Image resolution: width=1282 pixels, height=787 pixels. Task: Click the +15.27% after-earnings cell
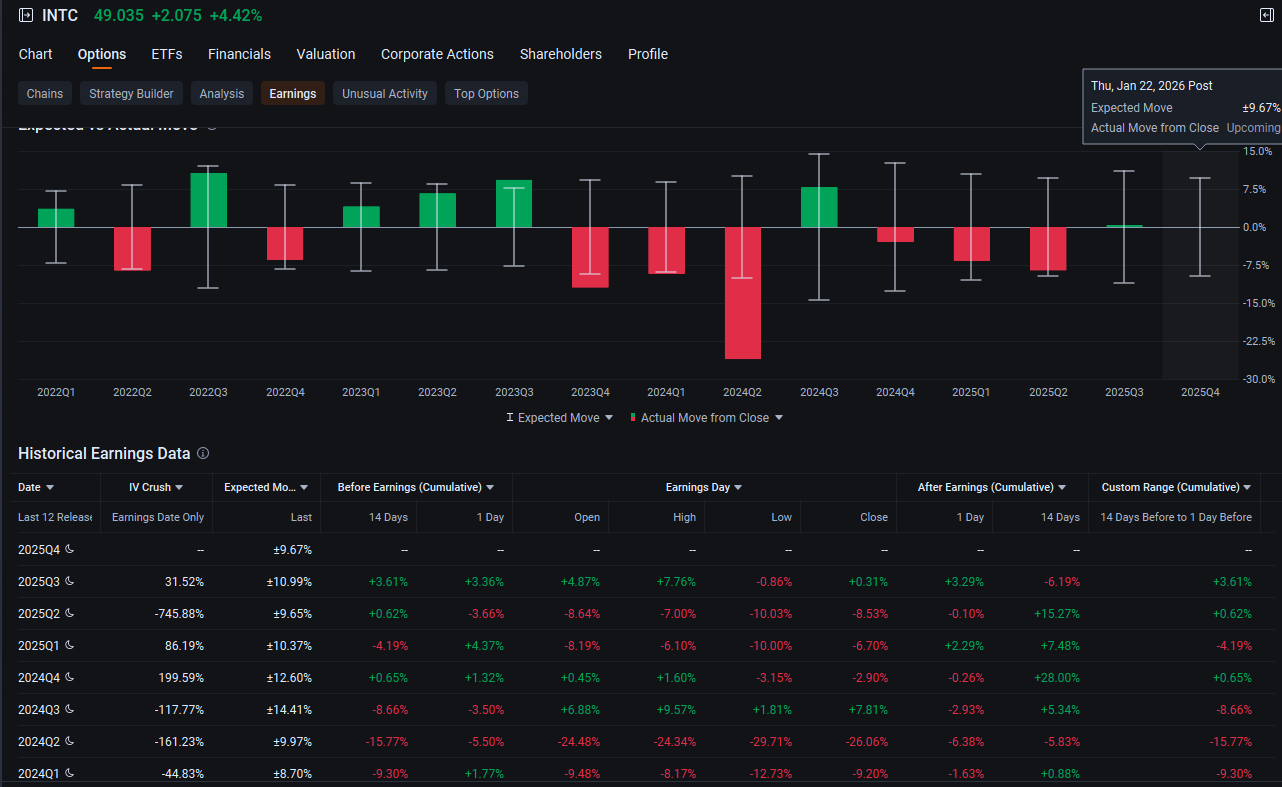click(1058, 613)
